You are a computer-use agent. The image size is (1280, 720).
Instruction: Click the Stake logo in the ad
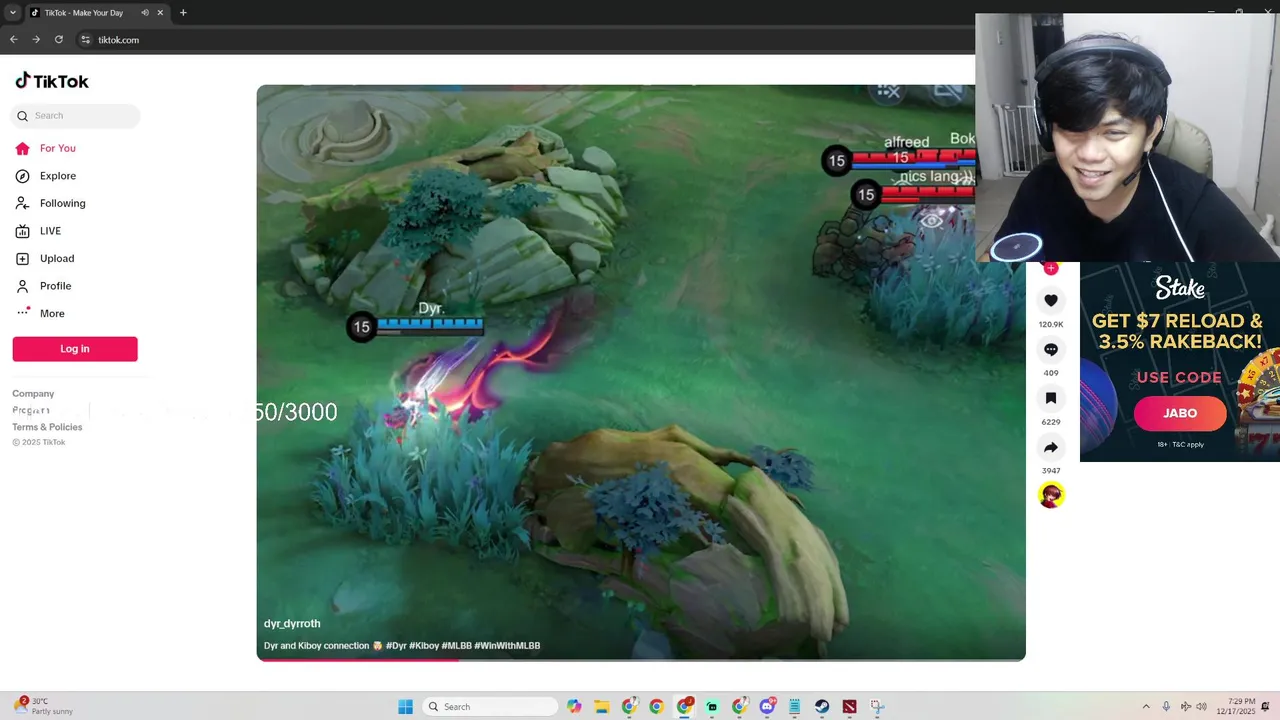pos(1180,288)
